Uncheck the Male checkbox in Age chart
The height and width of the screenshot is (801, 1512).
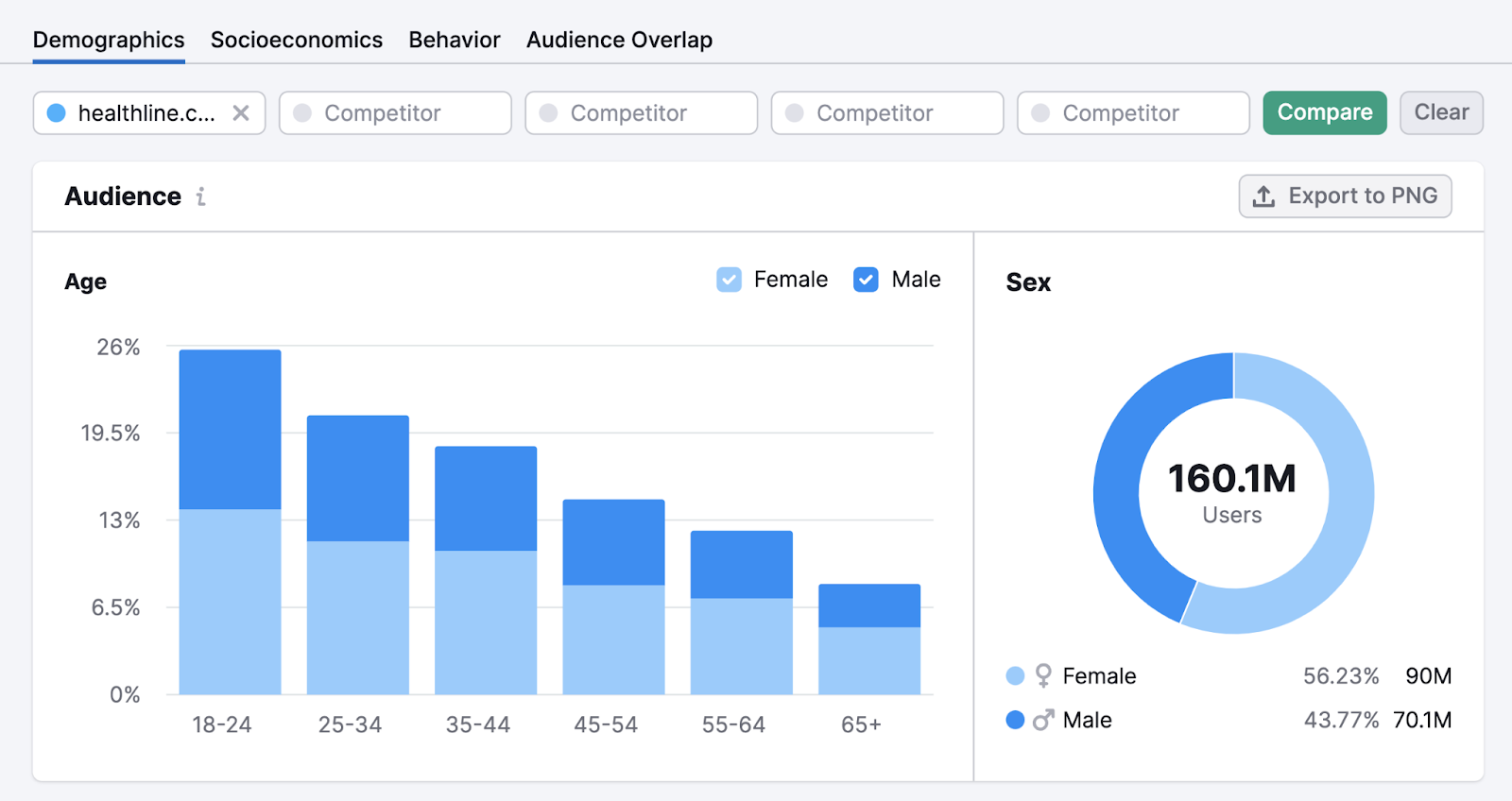point(866,280)
